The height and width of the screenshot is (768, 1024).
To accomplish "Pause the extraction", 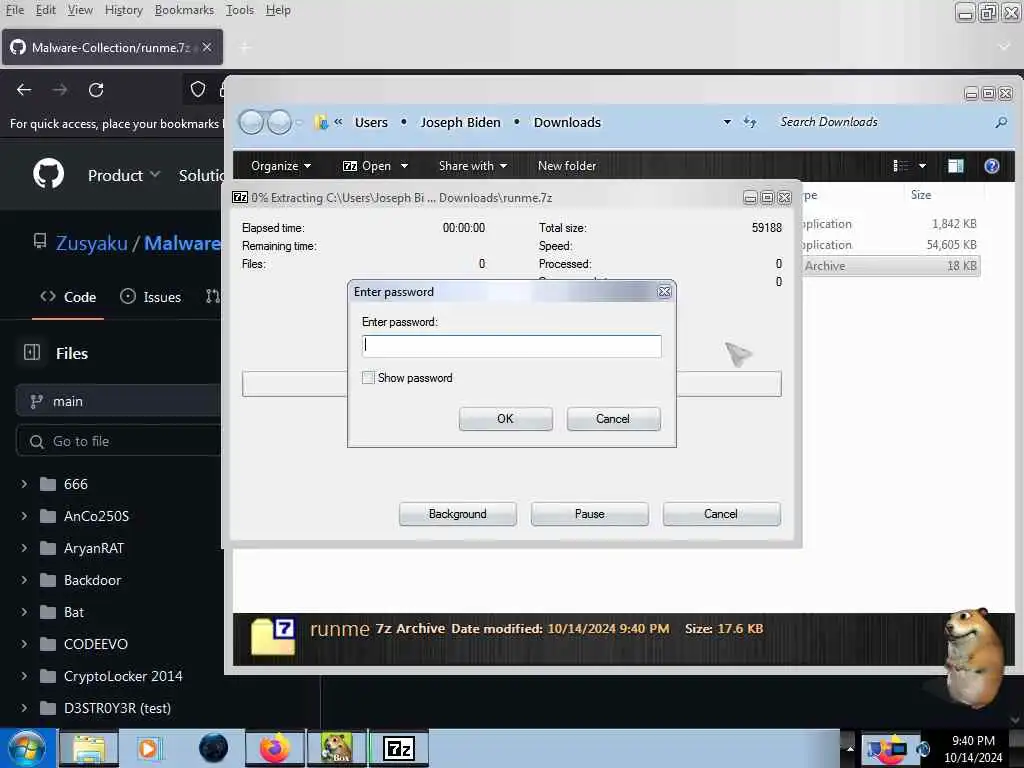I will [x=590, y=514].
